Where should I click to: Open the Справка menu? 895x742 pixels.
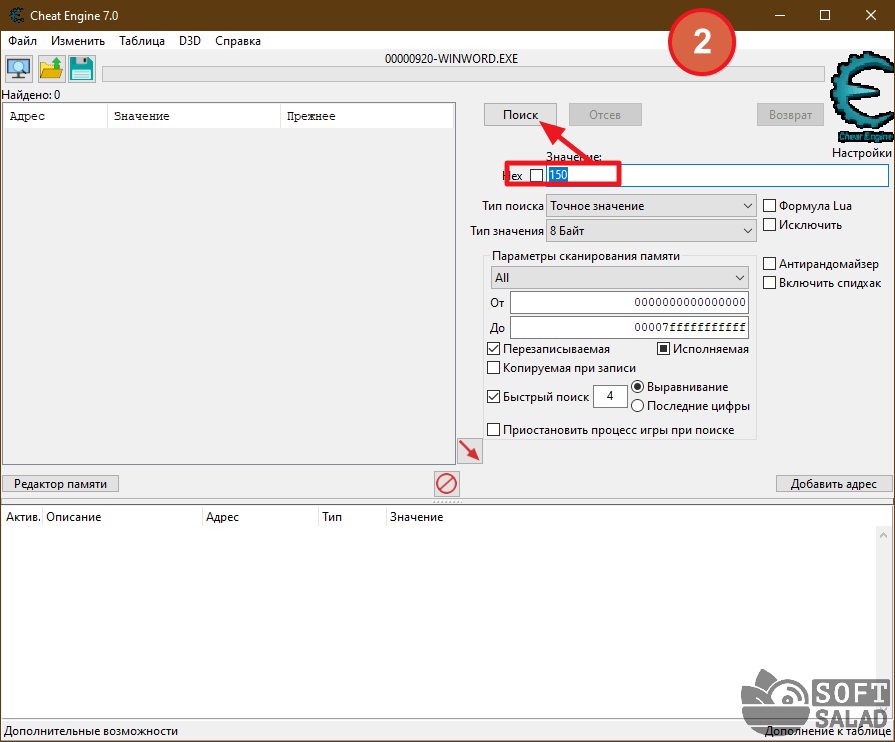[x=237, y=41]
